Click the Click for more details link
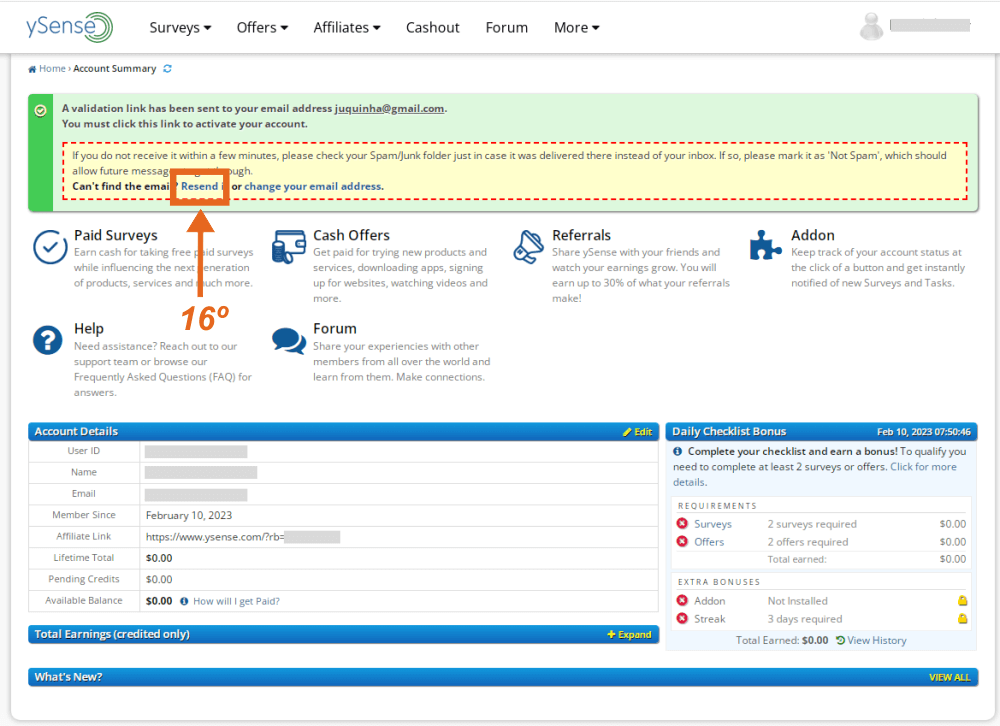The width and height of the screenshot is (1000, 726). point(815,475)
